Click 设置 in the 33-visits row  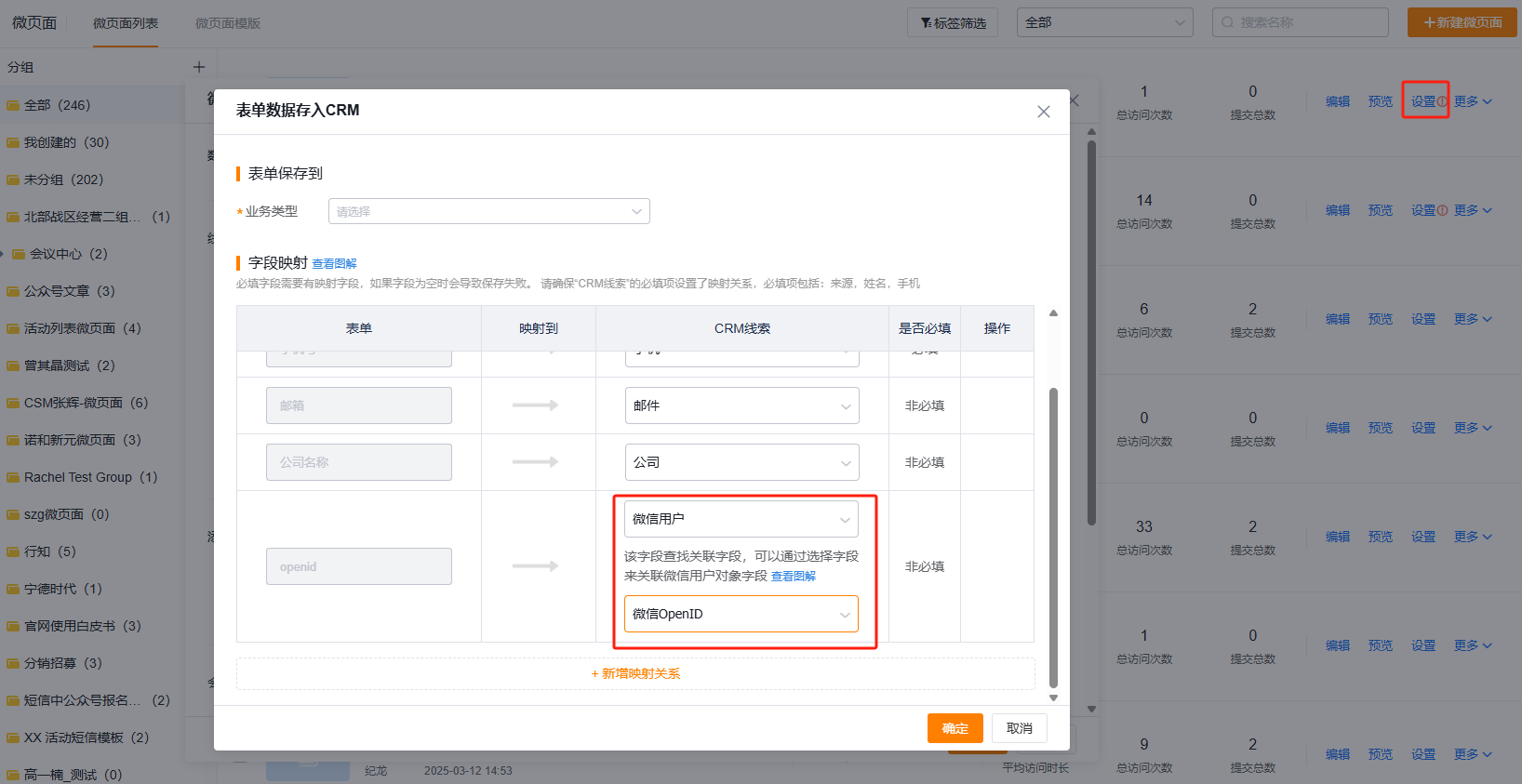click(x=1423, y=538)
